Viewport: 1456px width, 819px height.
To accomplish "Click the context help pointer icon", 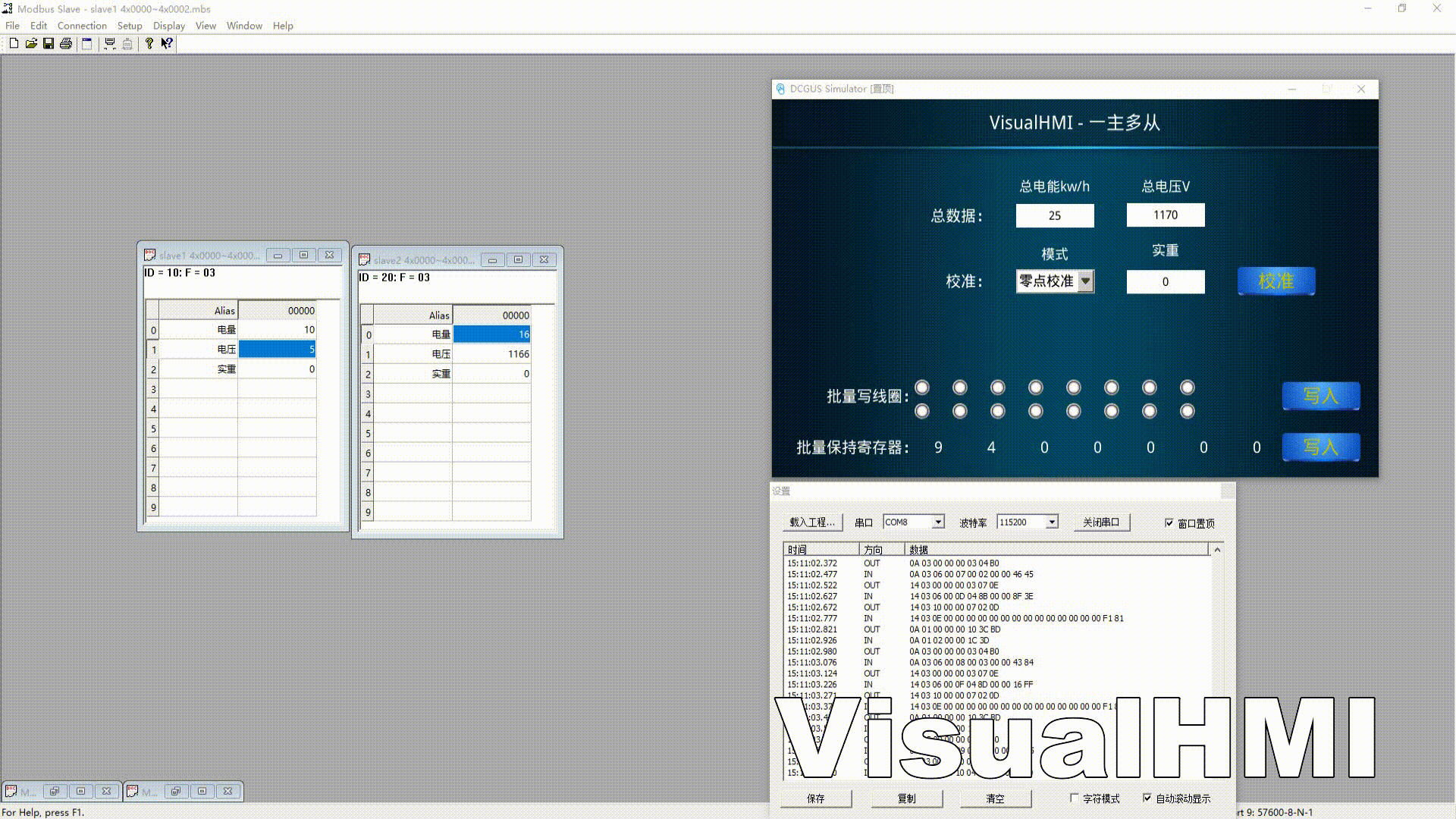I will [x=167, y=43].
